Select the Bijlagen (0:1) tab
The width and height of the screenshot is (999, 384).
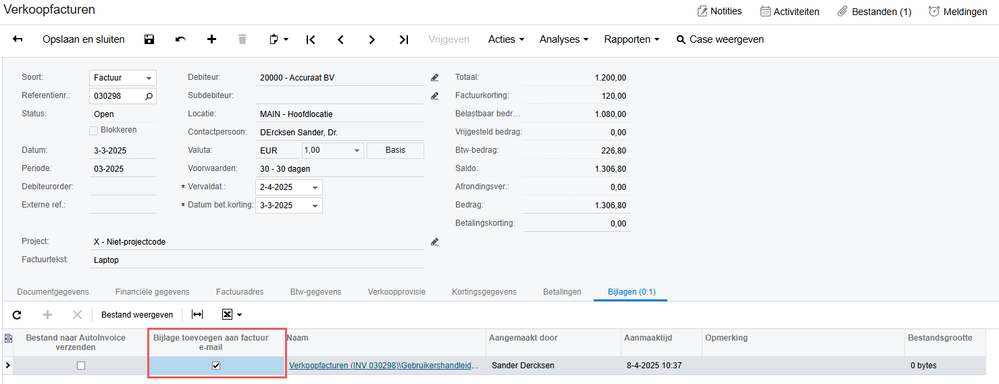click(631, 292)
